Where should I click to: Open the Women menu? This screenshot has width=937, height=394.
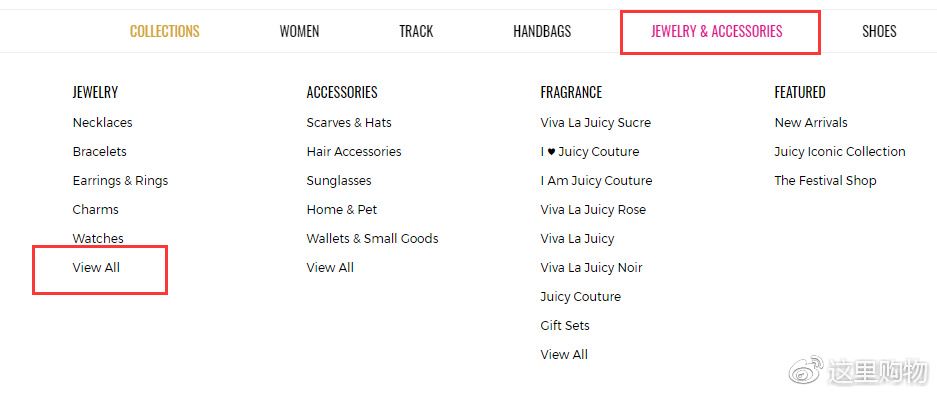[x=299, y=31]
